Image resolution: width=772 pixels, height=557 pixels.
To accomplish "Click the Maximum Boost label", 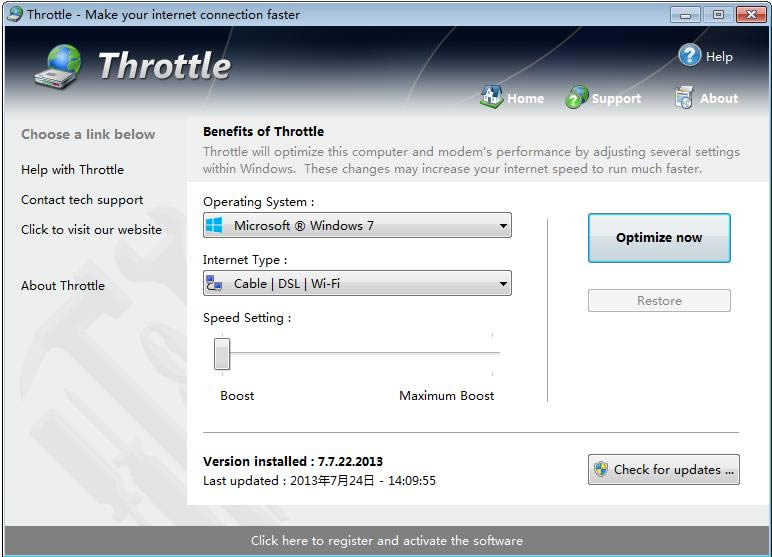I will coord(446,395).
